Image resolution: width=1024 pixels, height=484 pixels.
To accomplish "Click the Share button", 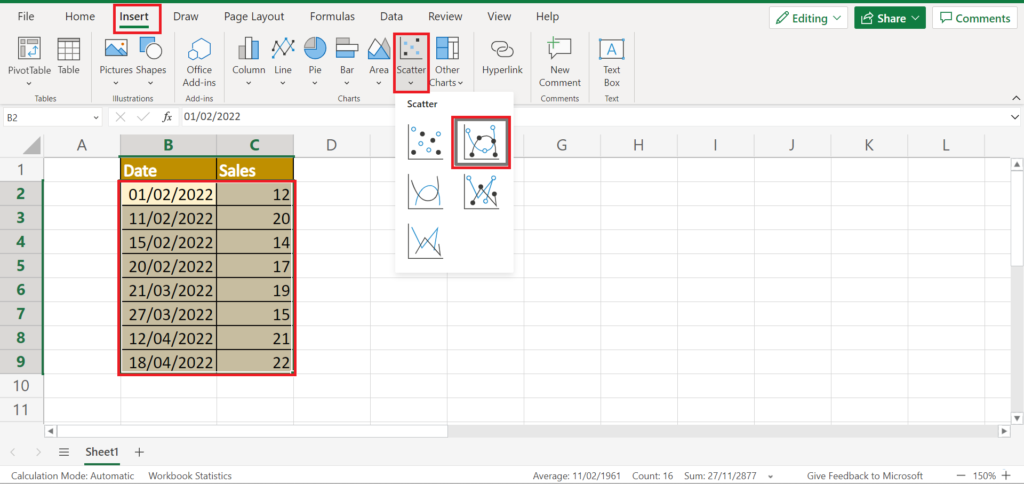I will [x=889, y=18].
